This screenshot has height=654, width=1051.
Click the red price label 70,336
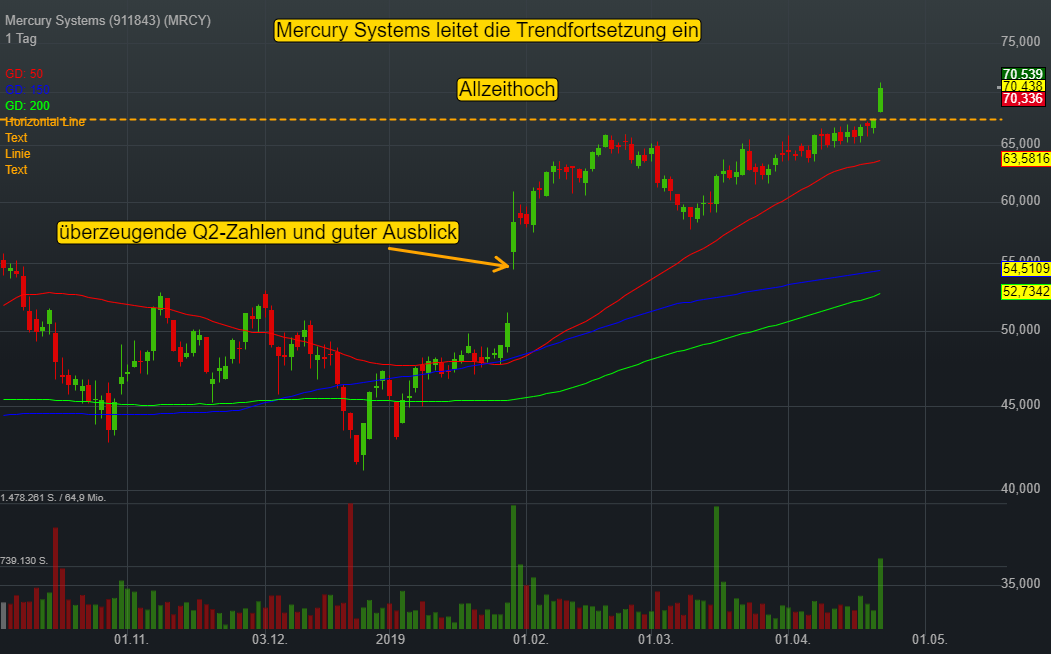click(x=1023, y=99)
